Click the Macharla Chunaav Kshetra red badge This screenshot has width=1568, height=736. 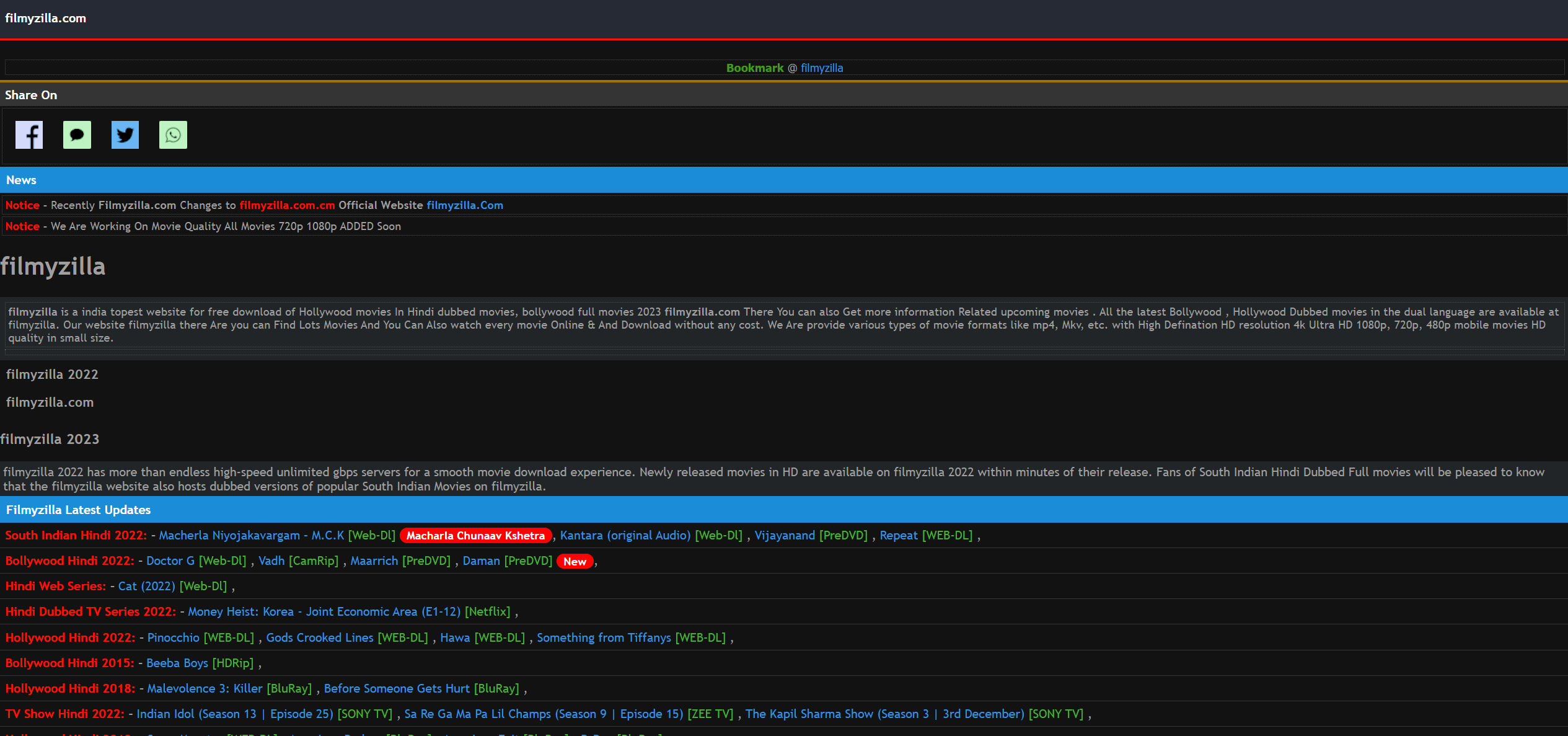coord(475,536)
